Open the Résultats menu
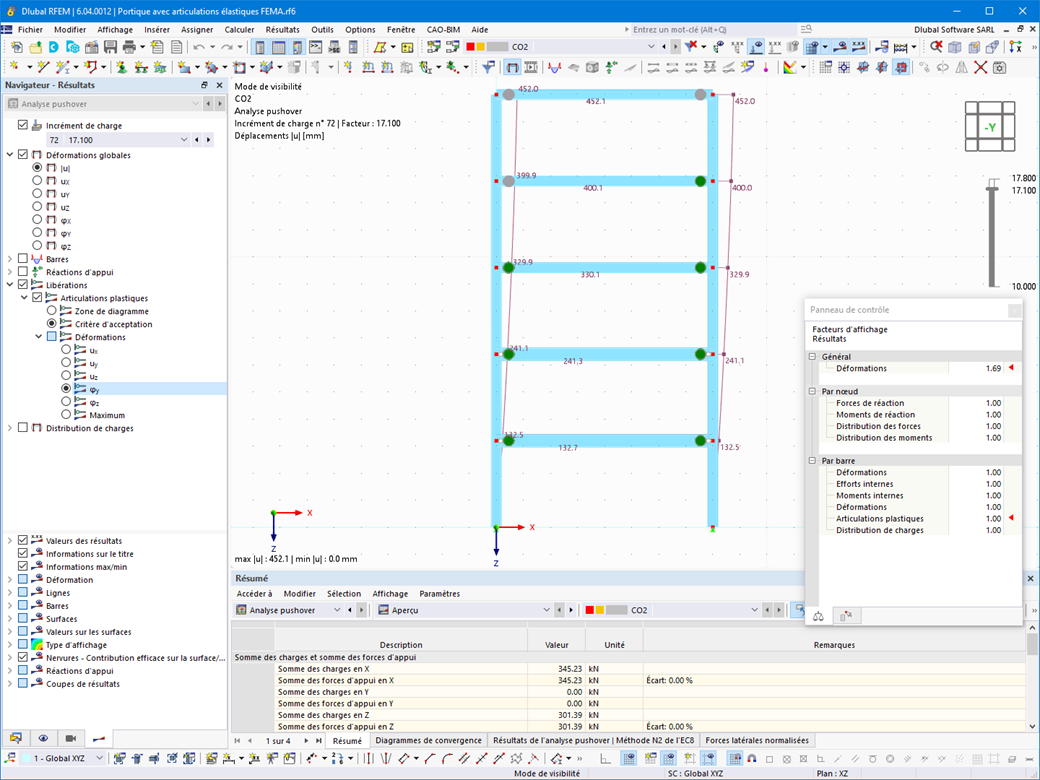This screenshot has width=1040, height=780. point(283,29)
